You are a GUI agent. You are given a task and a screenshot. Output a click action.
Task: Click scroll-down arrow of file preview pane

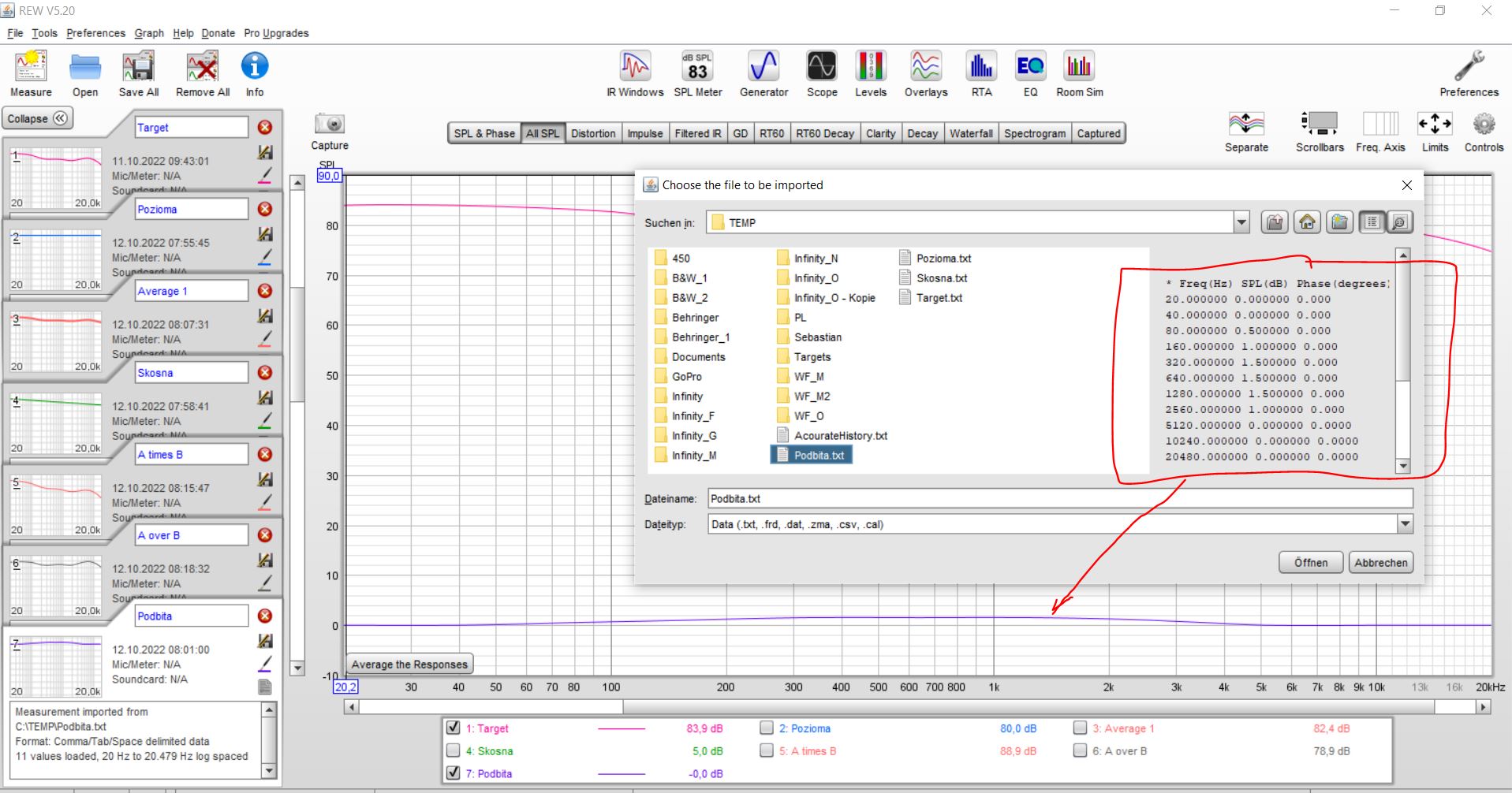(x=1402, y=466)
